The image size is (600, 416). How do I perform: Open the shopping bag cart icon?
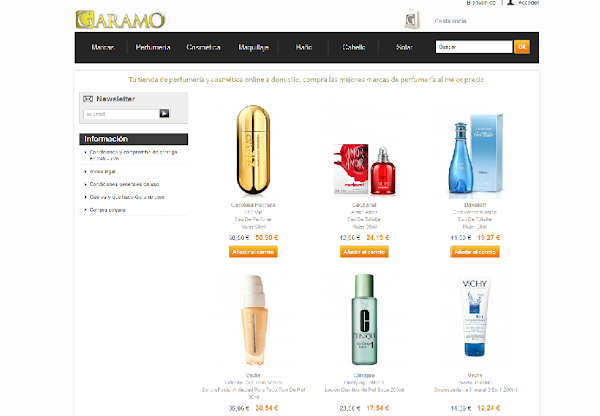pos(412,19)
